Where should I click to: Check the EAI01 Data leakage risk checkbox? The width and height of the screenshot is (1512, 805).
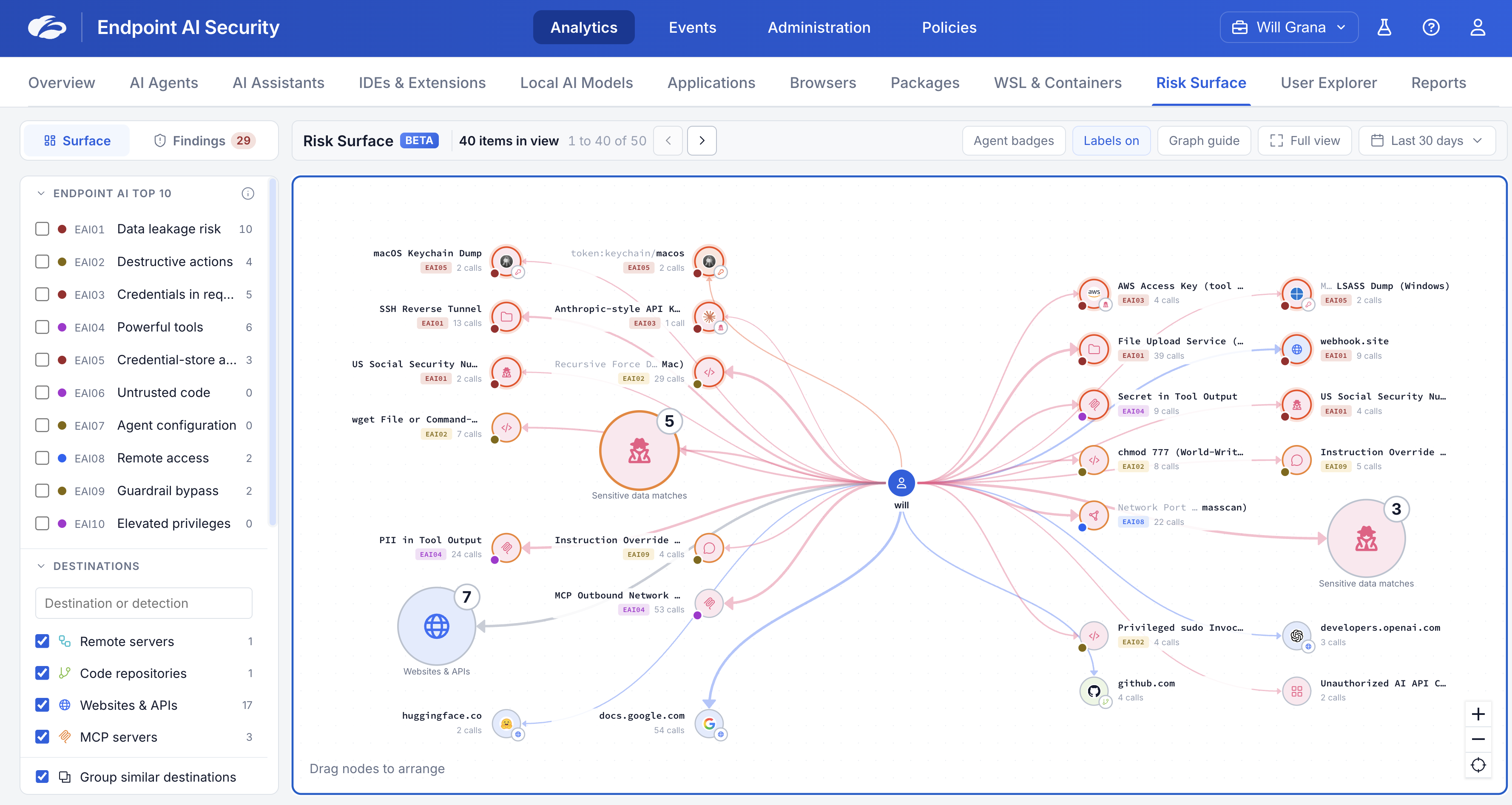coord(42,229)
